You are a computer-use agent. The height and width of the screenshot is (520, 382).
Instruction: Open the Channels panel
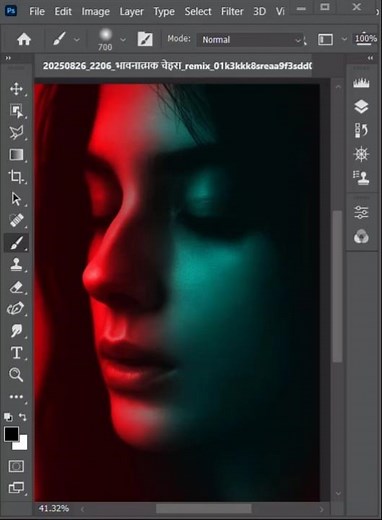361,236
